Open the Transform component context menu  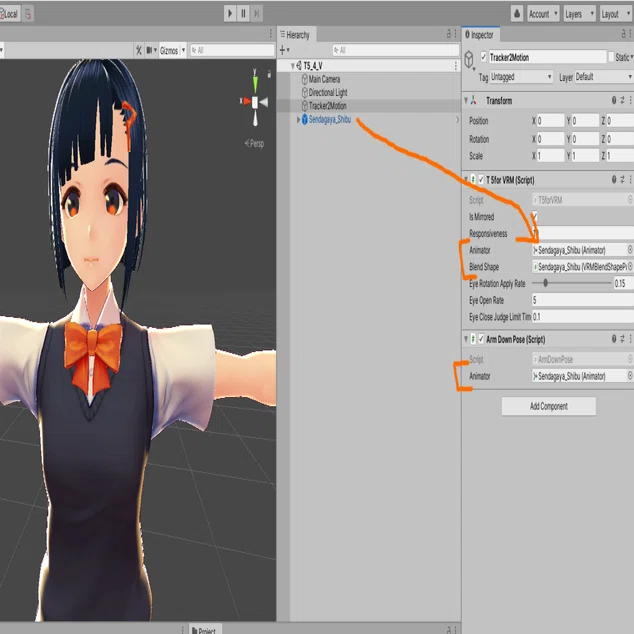[631, 100]
